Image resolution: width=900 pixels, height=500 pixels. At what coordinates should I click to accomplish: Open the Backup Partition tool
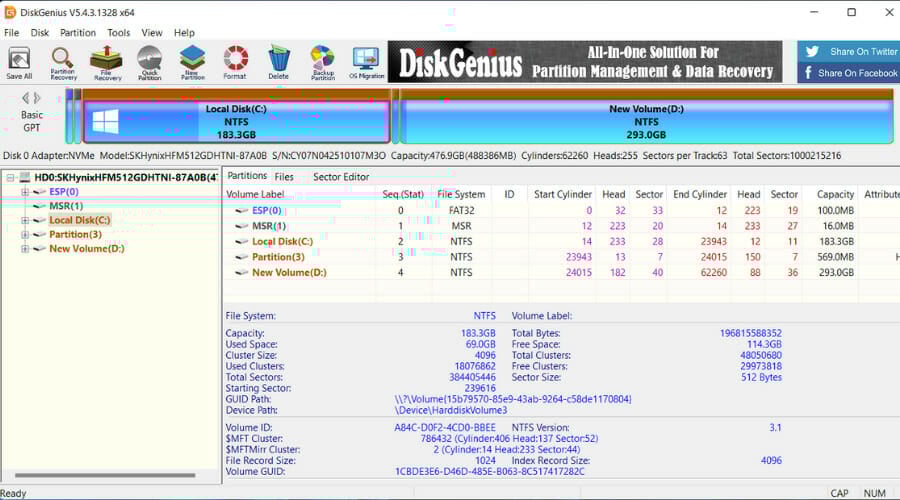(323, 63)
